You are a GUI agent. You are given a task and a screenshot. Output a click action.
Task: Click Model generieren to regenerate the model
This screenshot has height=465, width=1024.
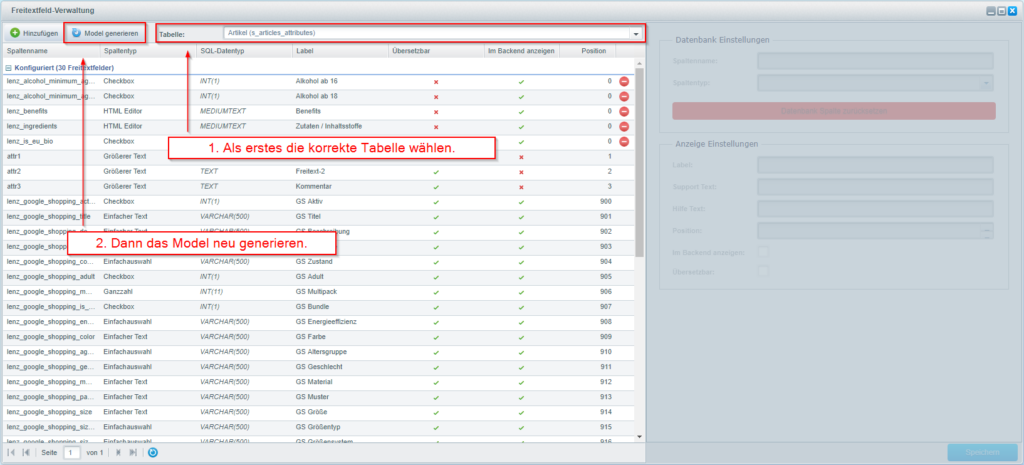[105, 33]
